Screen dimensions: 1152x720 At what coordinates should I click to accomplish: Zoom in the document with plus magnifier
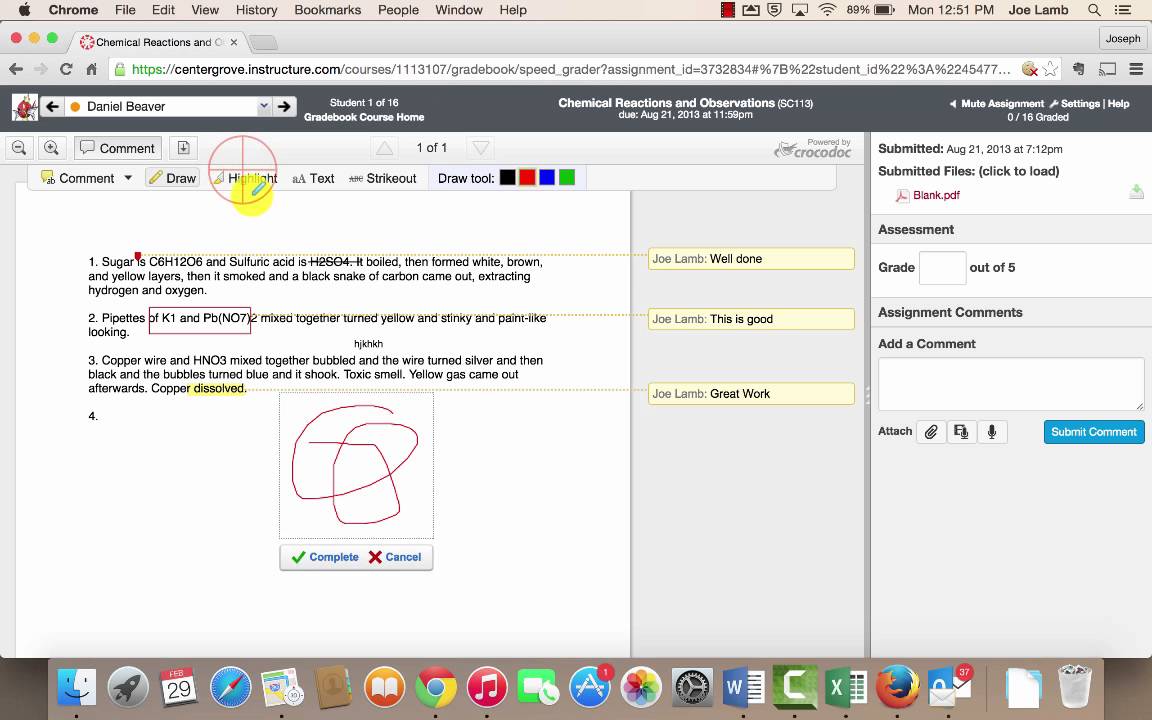point(51,148)
